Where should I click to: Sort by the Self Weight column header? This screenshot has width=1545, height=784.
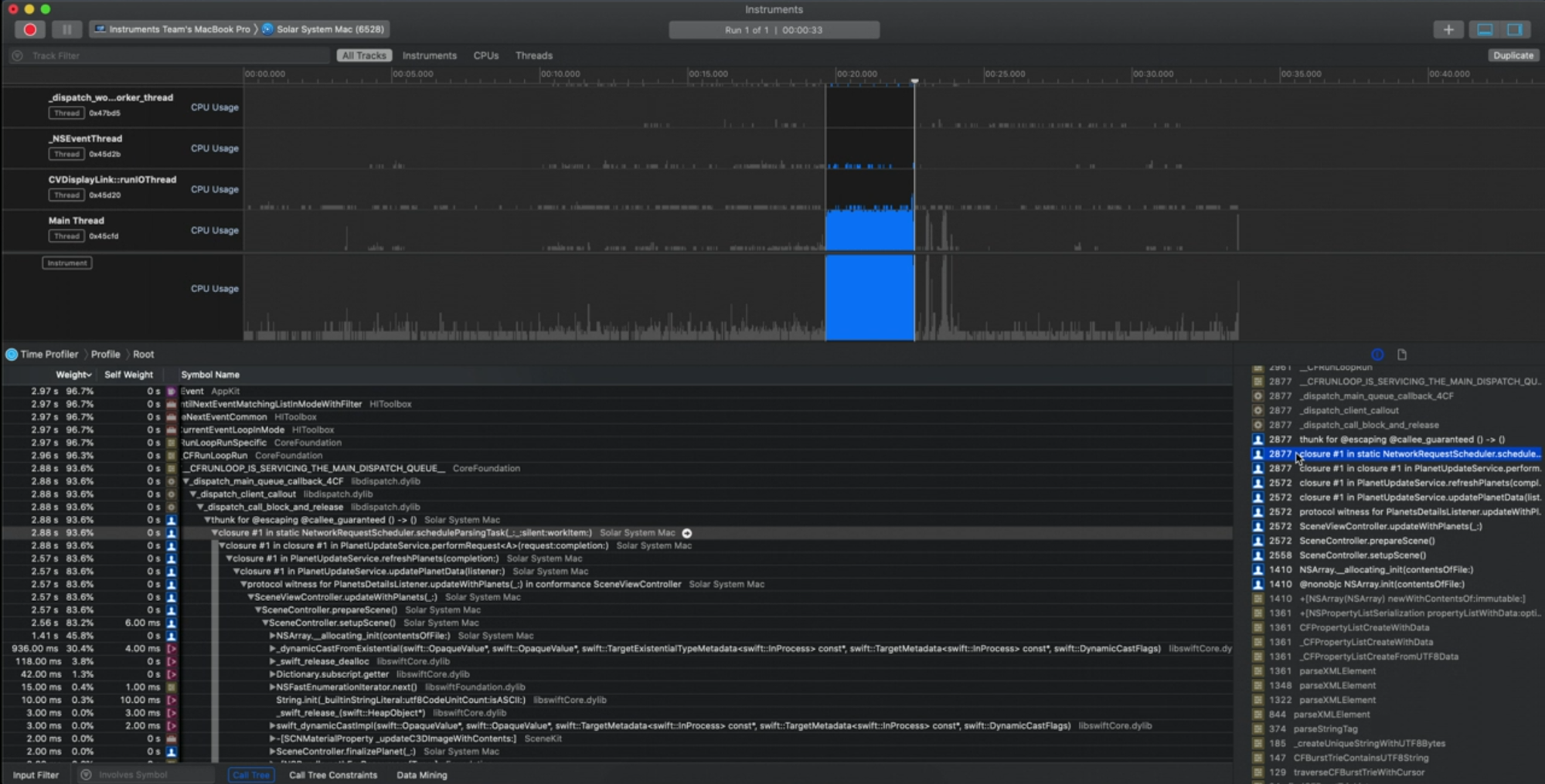pos(128,375)
